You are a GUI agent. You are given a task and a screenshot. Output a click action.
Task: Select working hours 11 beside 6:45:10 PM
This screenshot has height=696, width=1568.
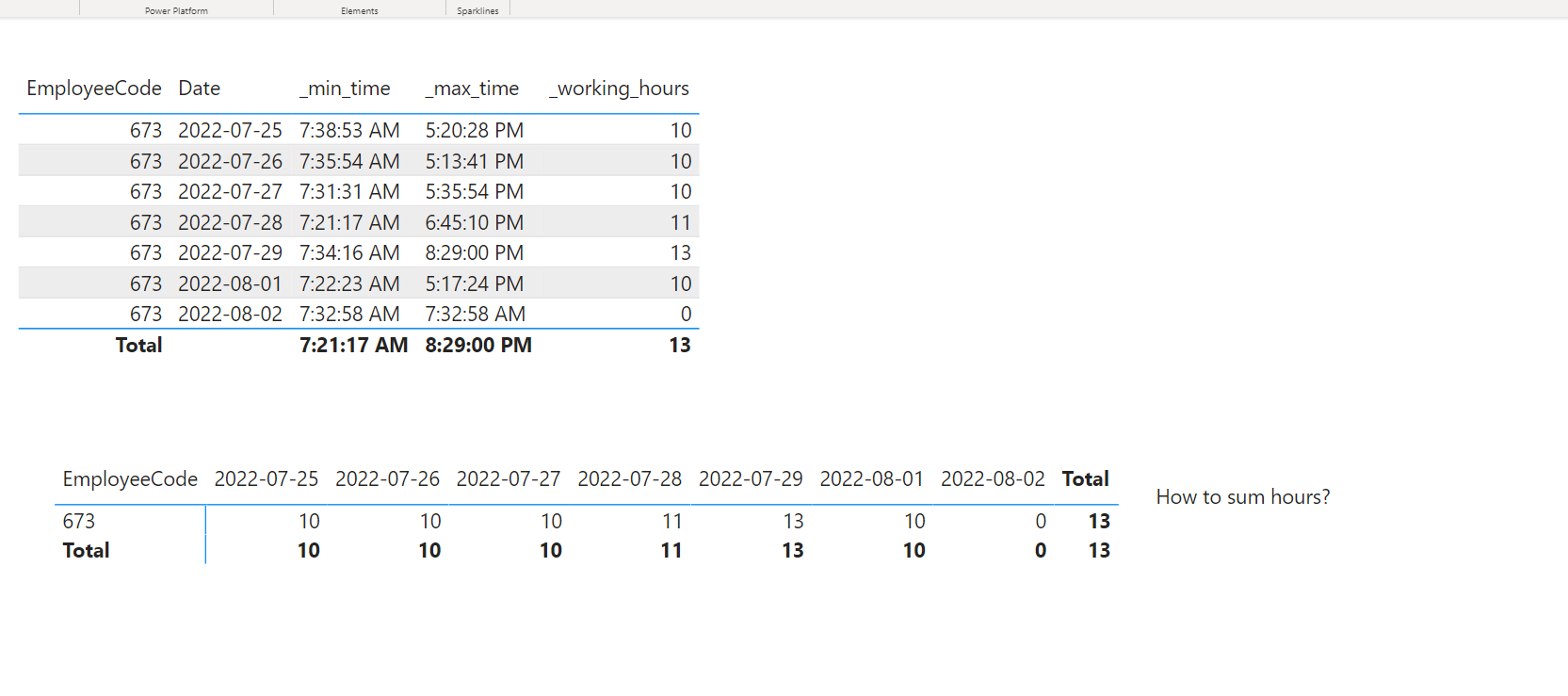pos(681,222)
